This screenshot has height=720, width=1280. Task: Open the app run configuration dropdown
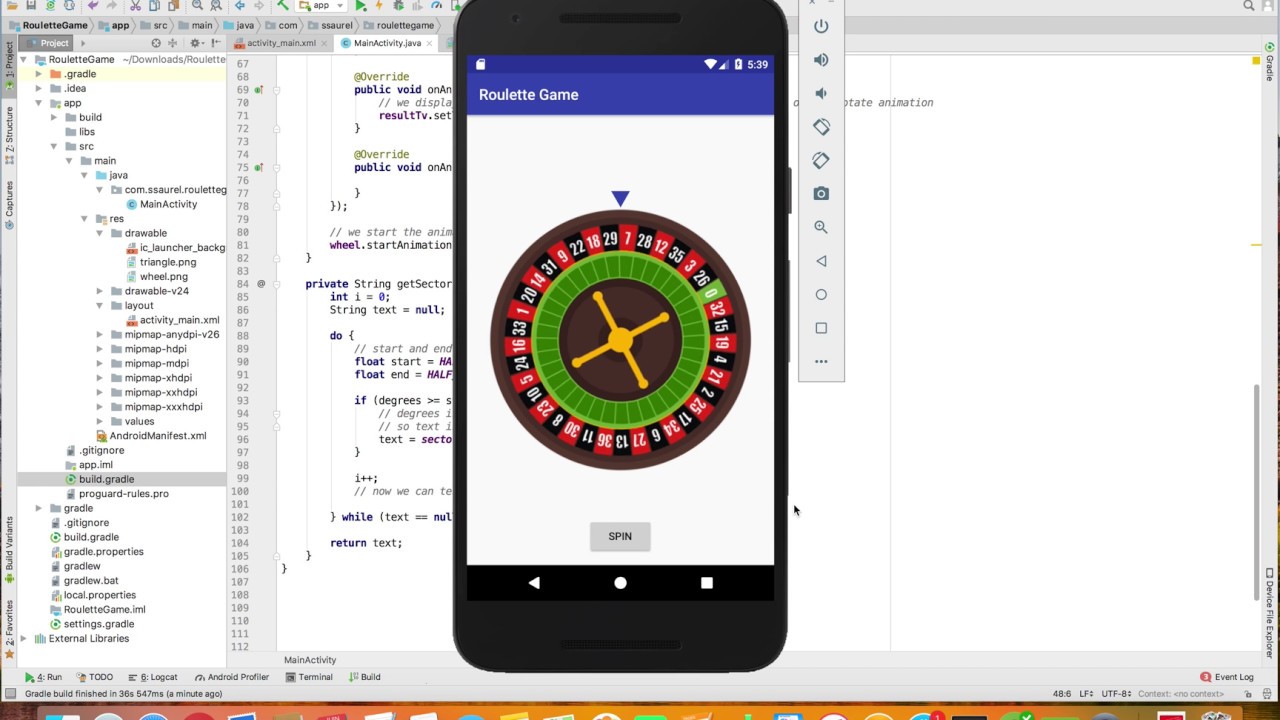321,6
